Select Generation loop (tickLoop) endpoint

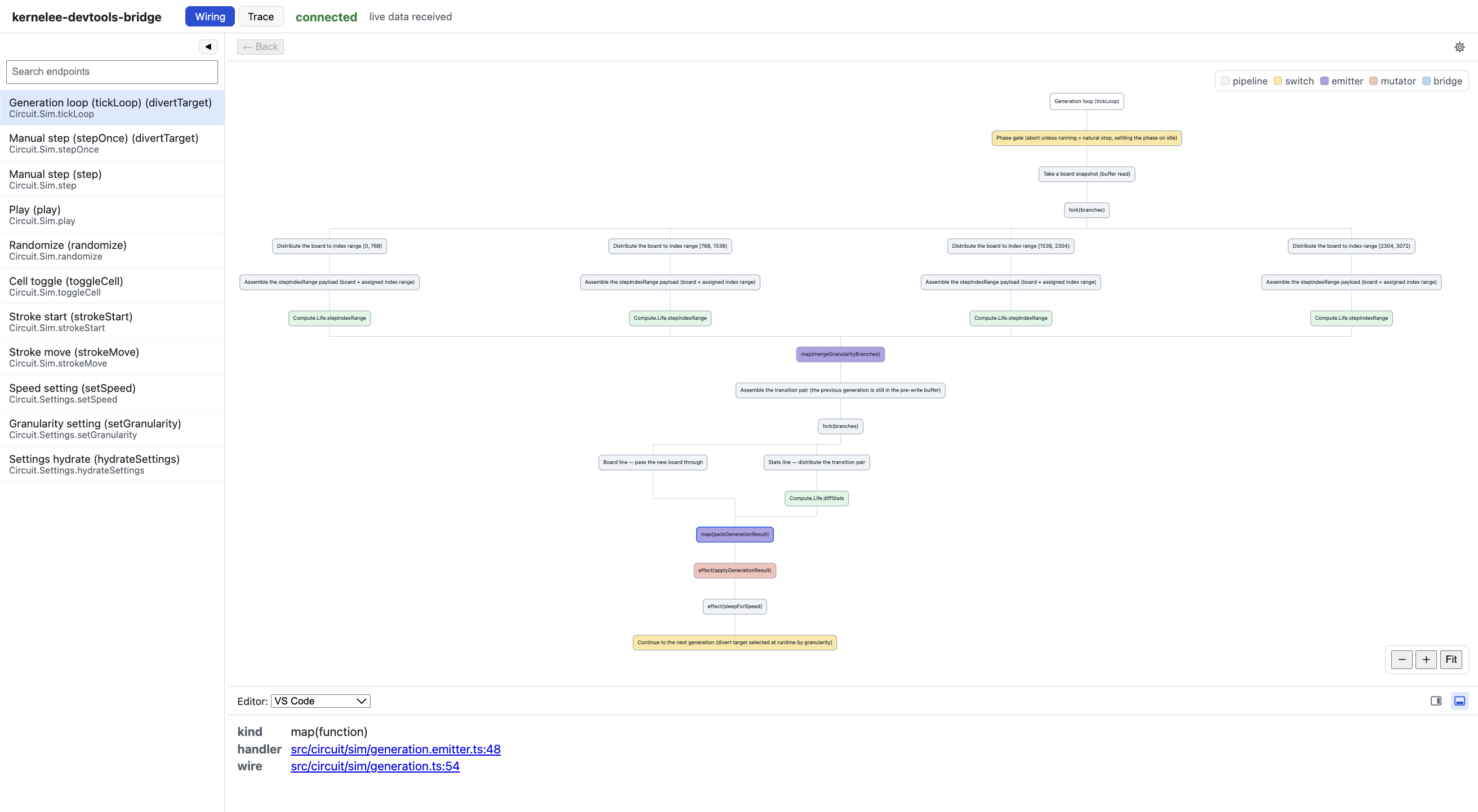(112, 108)
